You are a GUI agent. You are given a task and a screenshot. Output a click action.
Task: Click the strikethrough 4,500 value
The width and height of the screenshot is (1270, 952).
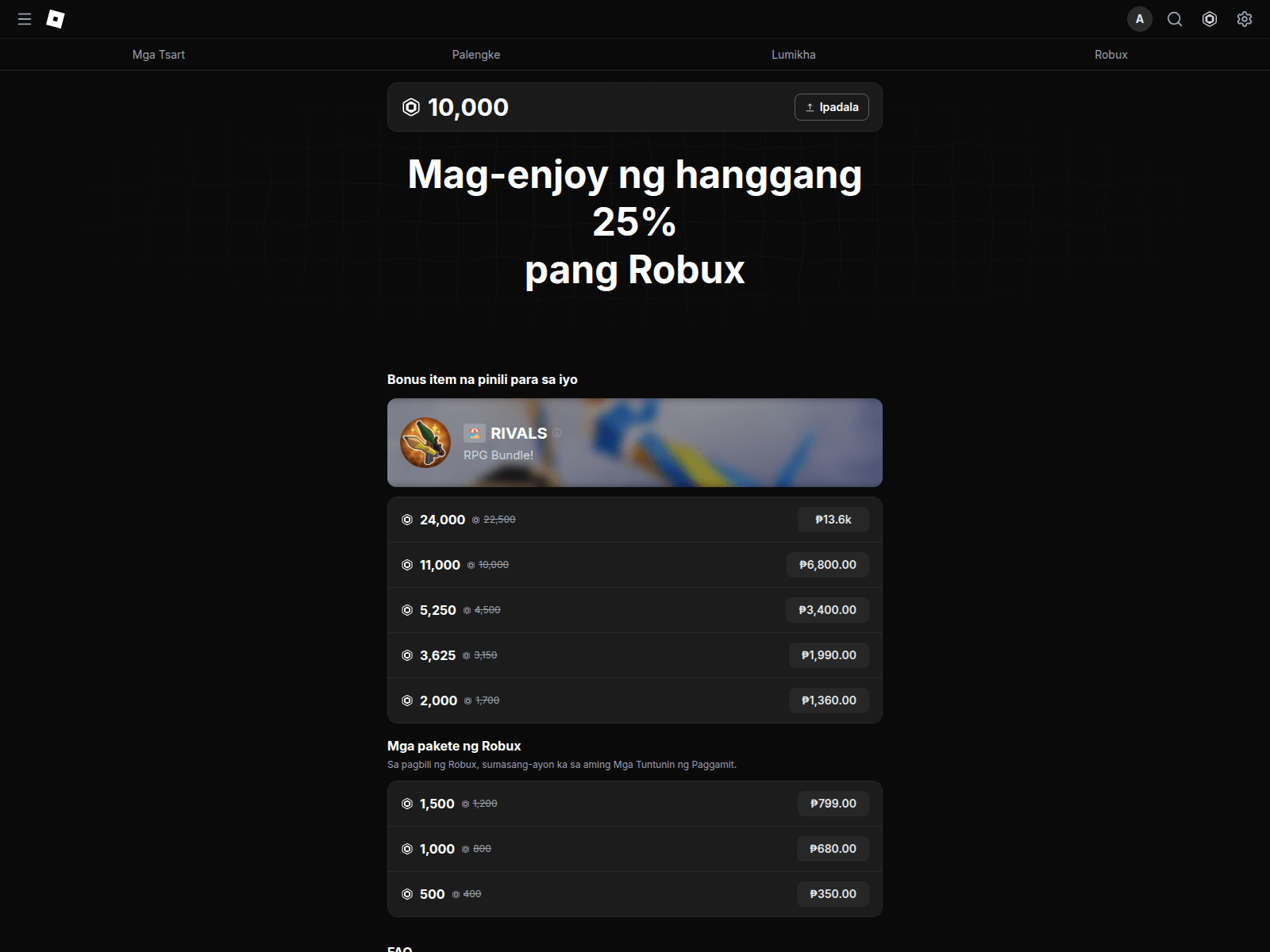(x=487, y=610)
